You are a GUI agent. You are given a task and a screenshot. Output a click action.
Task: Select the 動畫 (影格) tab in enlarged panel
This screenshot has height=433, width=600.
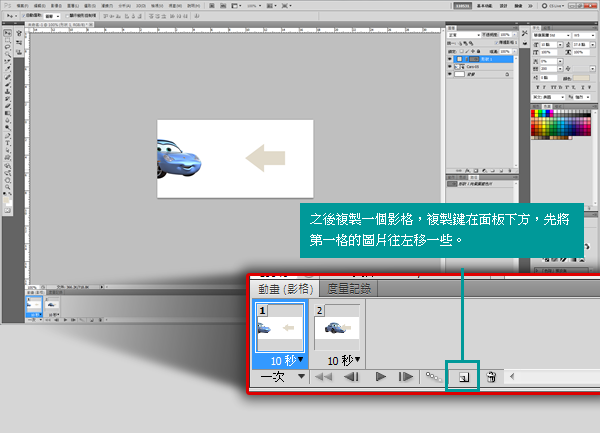tap(285, 289)
